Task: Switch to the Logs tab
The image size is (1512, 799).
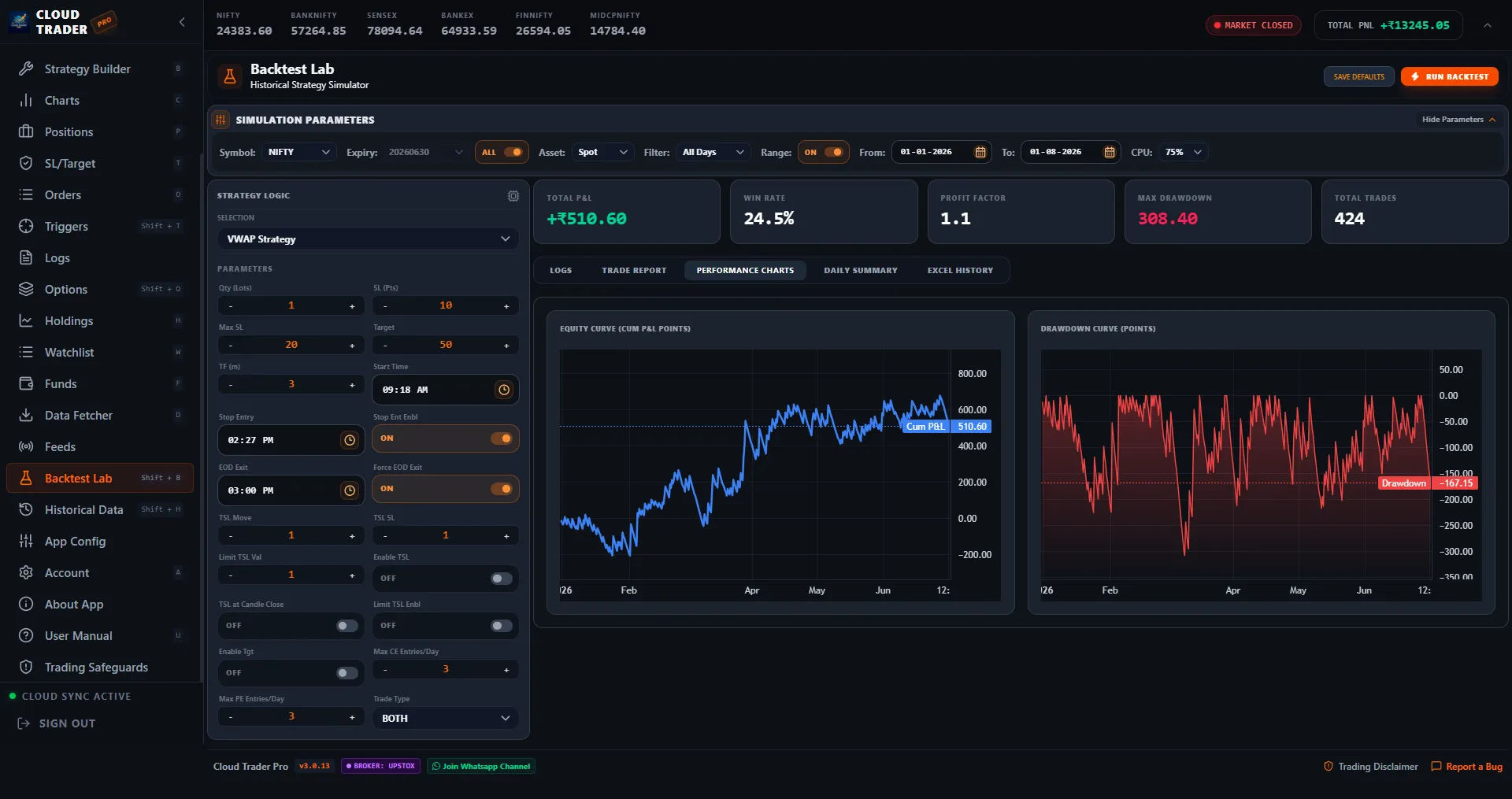Action: click(x=561, y=270)
